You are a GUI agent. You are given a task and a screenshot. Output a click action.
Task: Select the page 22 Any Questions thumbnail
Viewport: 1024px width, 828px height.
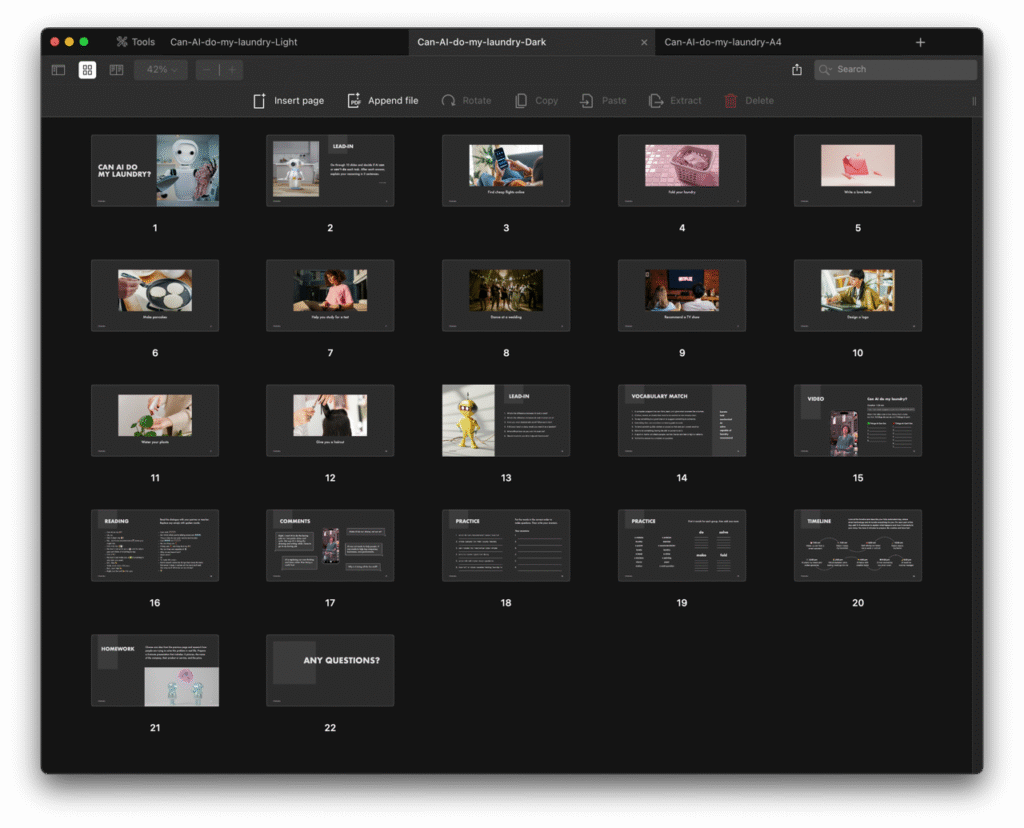330,670
